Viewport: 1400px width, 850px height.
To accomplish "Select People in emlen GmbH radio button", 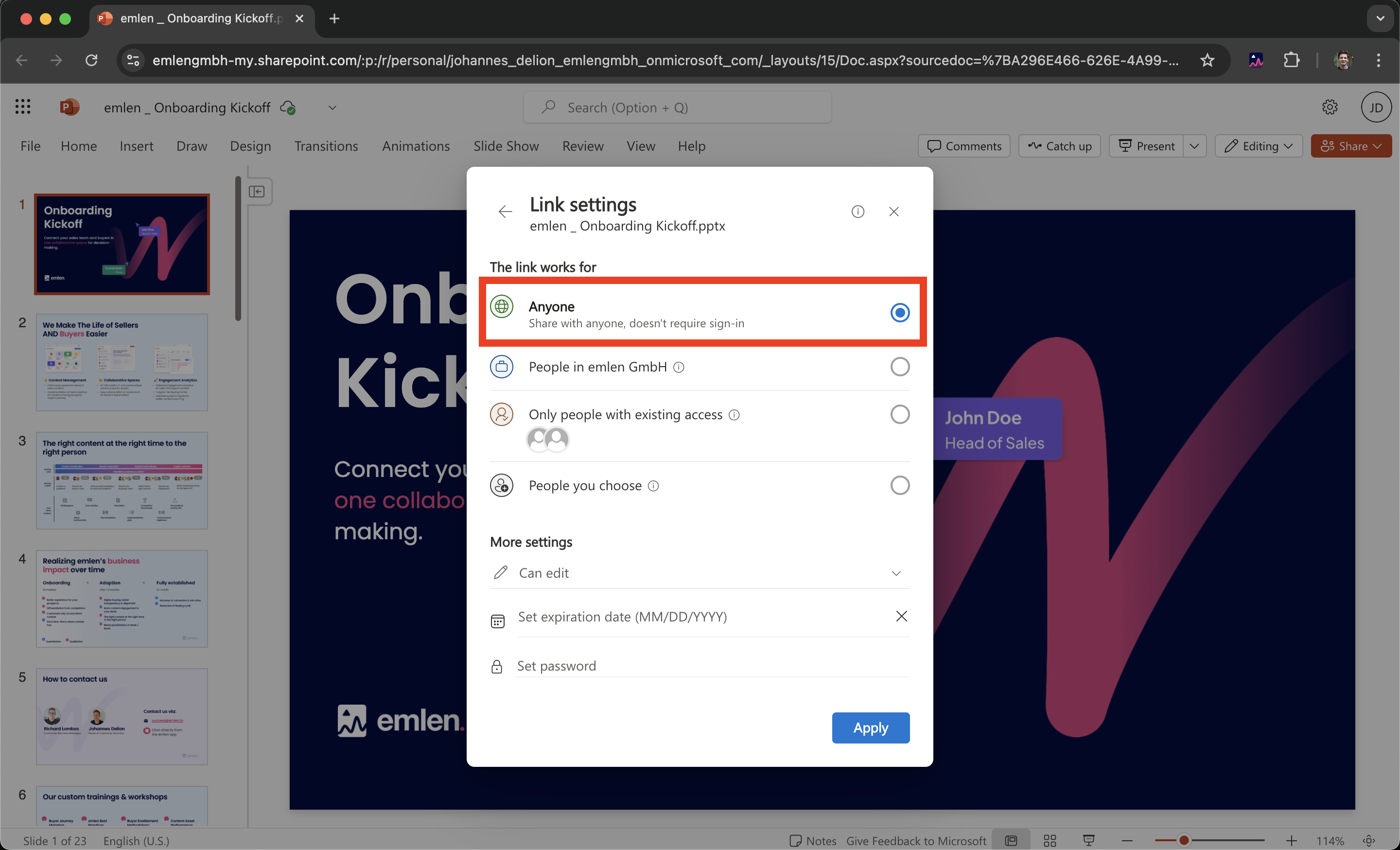I will coord(899,367).
